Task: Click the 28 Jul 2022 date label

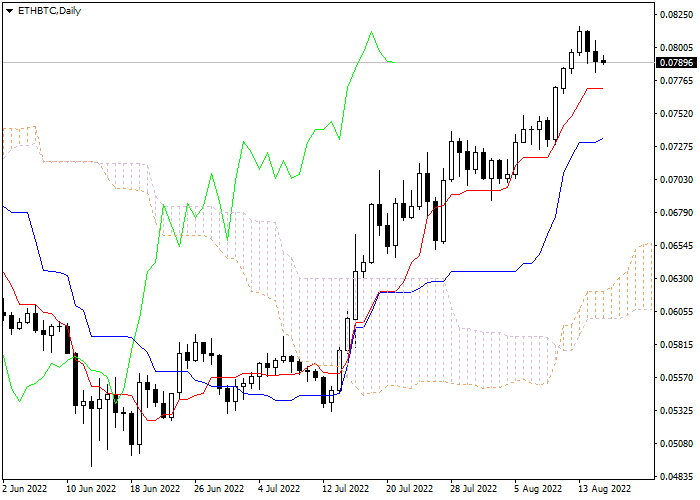Action: (475, 489)
